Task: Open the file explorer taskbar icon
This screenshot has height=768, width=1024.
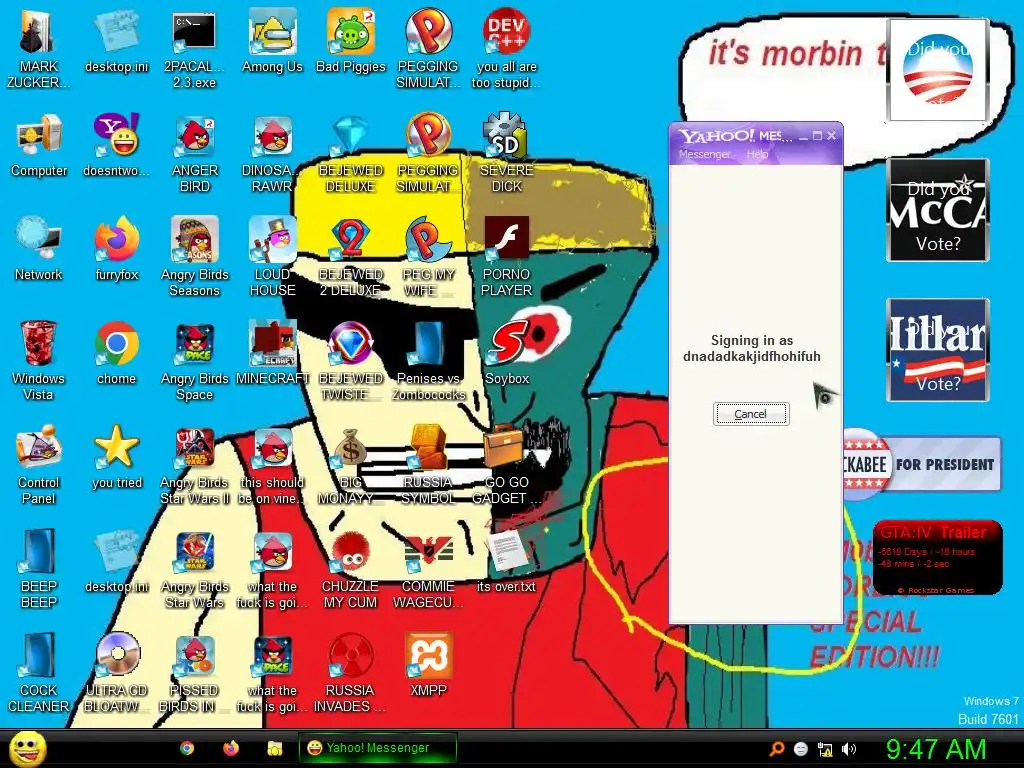Action: [275, 748]
